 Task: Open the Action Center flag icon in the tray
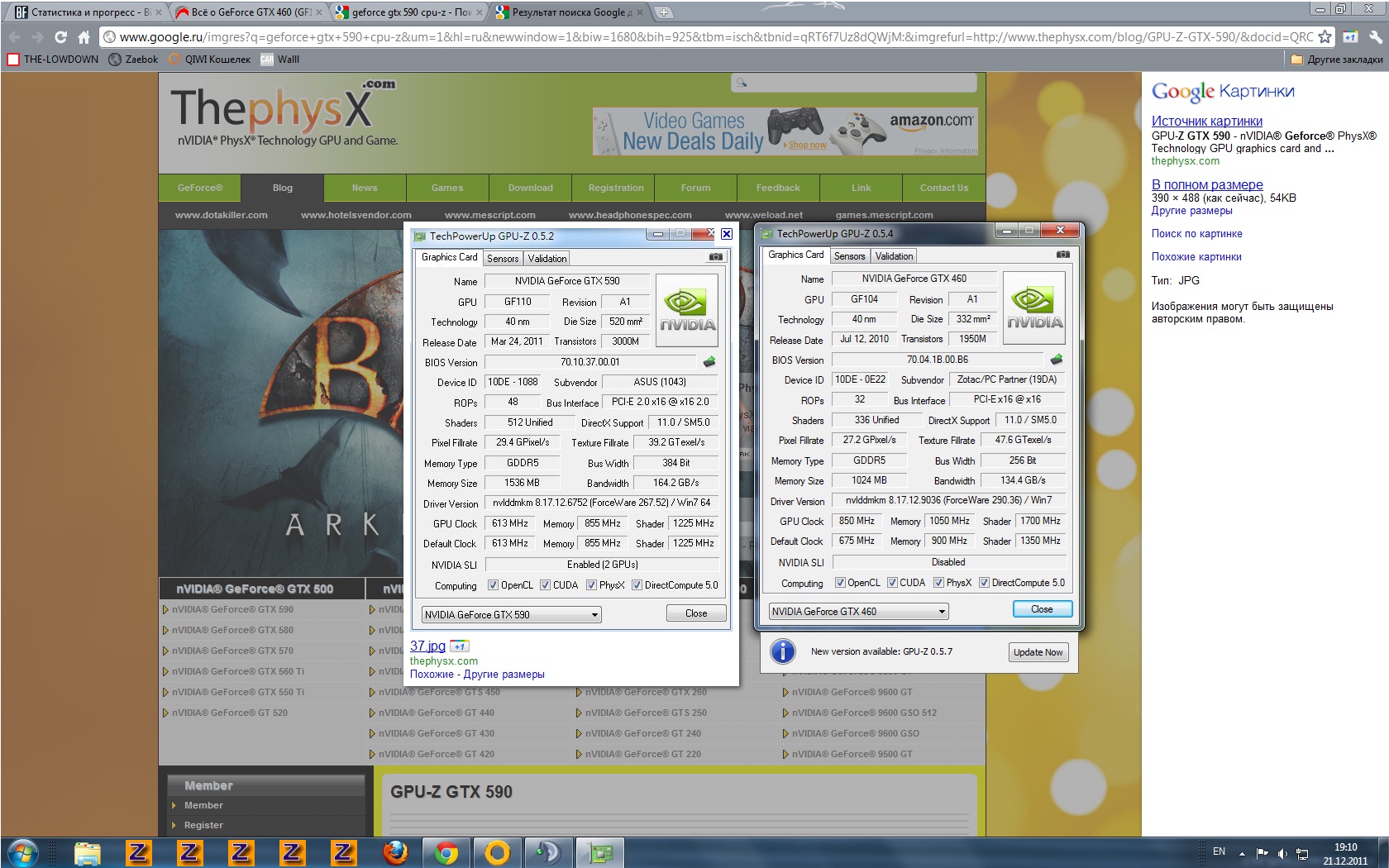1262,853
